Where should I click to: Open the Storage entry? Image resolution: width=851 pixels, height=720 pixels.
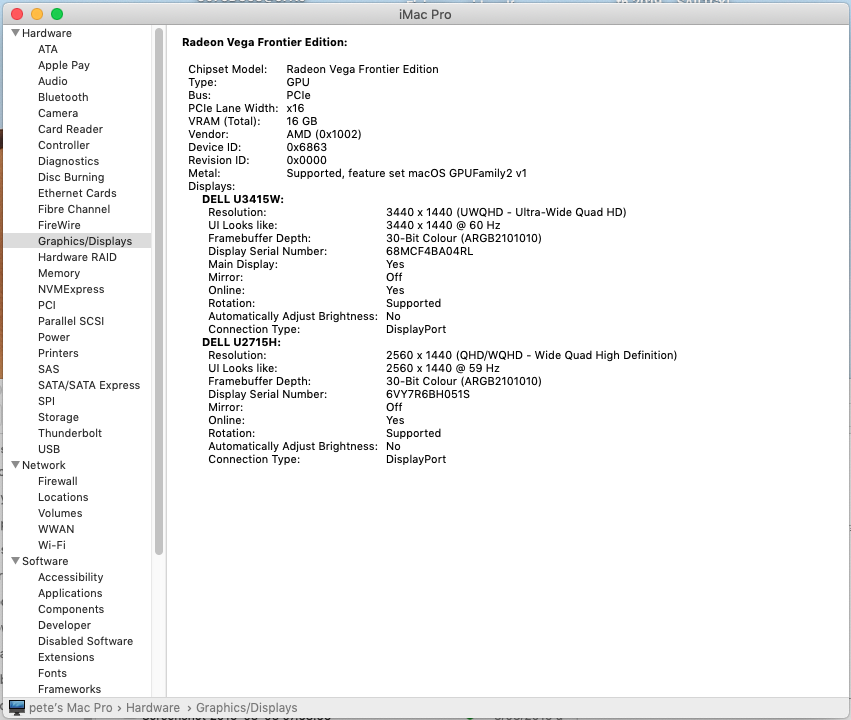coord(58,417)
